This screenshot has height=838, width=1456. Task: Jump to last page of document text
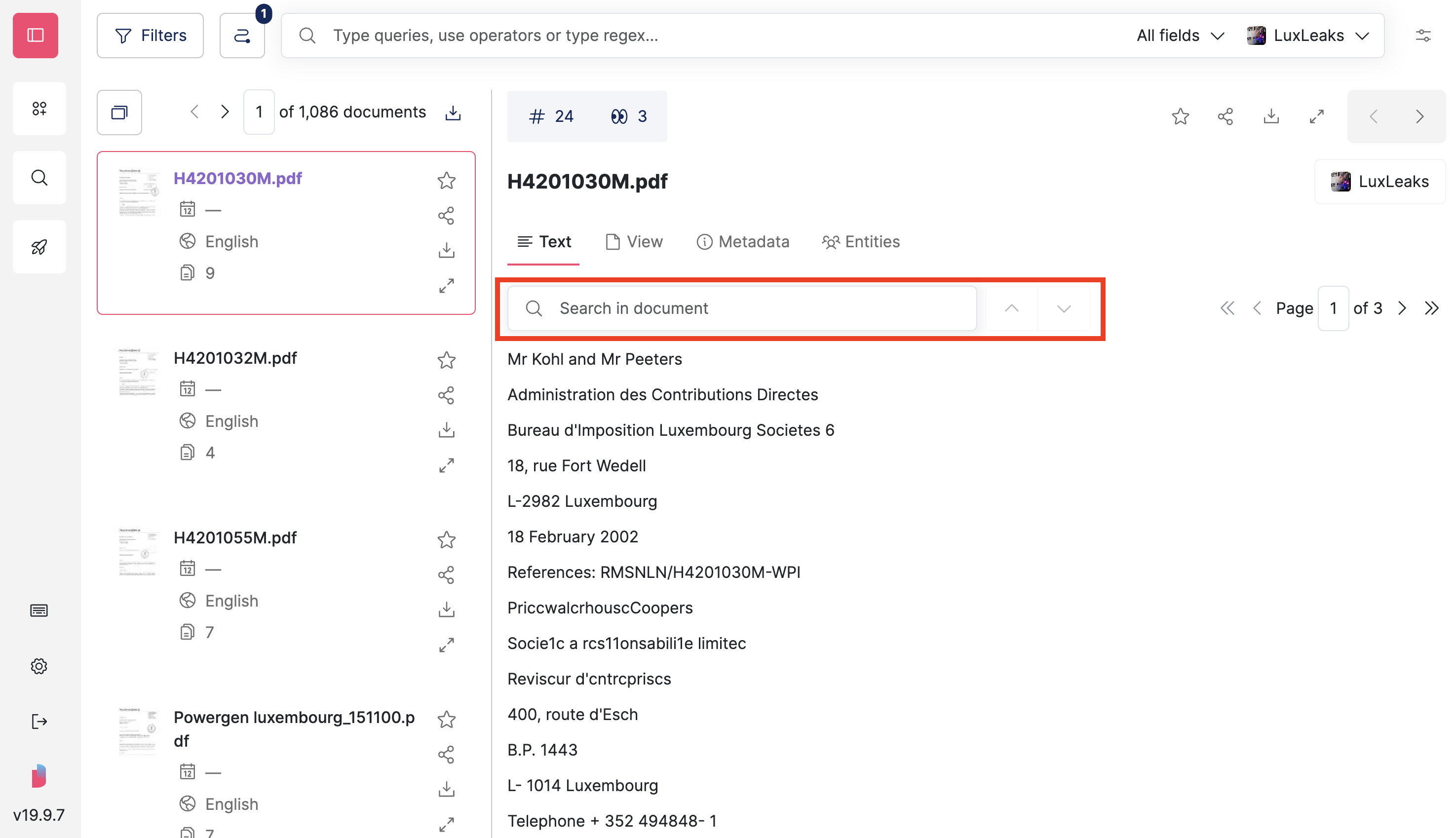pyautogui.click(x=1432, y=308)
